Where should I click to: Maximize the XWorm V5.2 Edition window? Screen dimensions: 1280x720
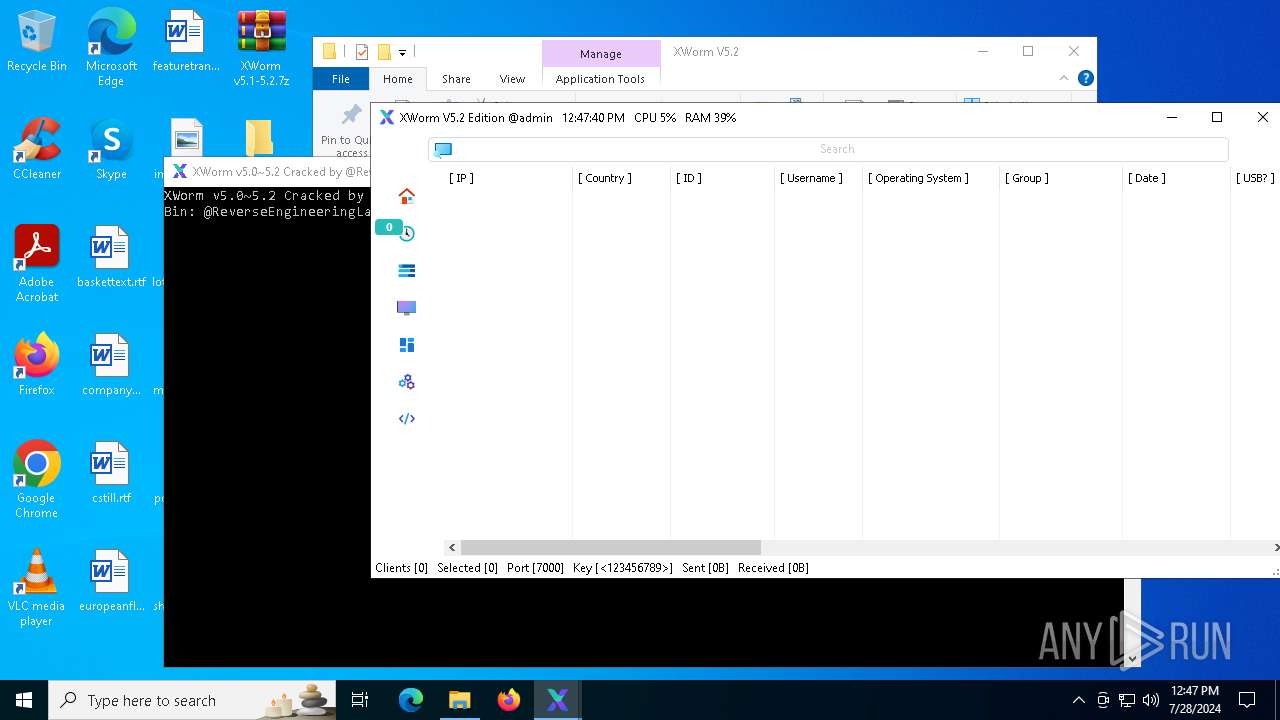tap(1217, 117)
